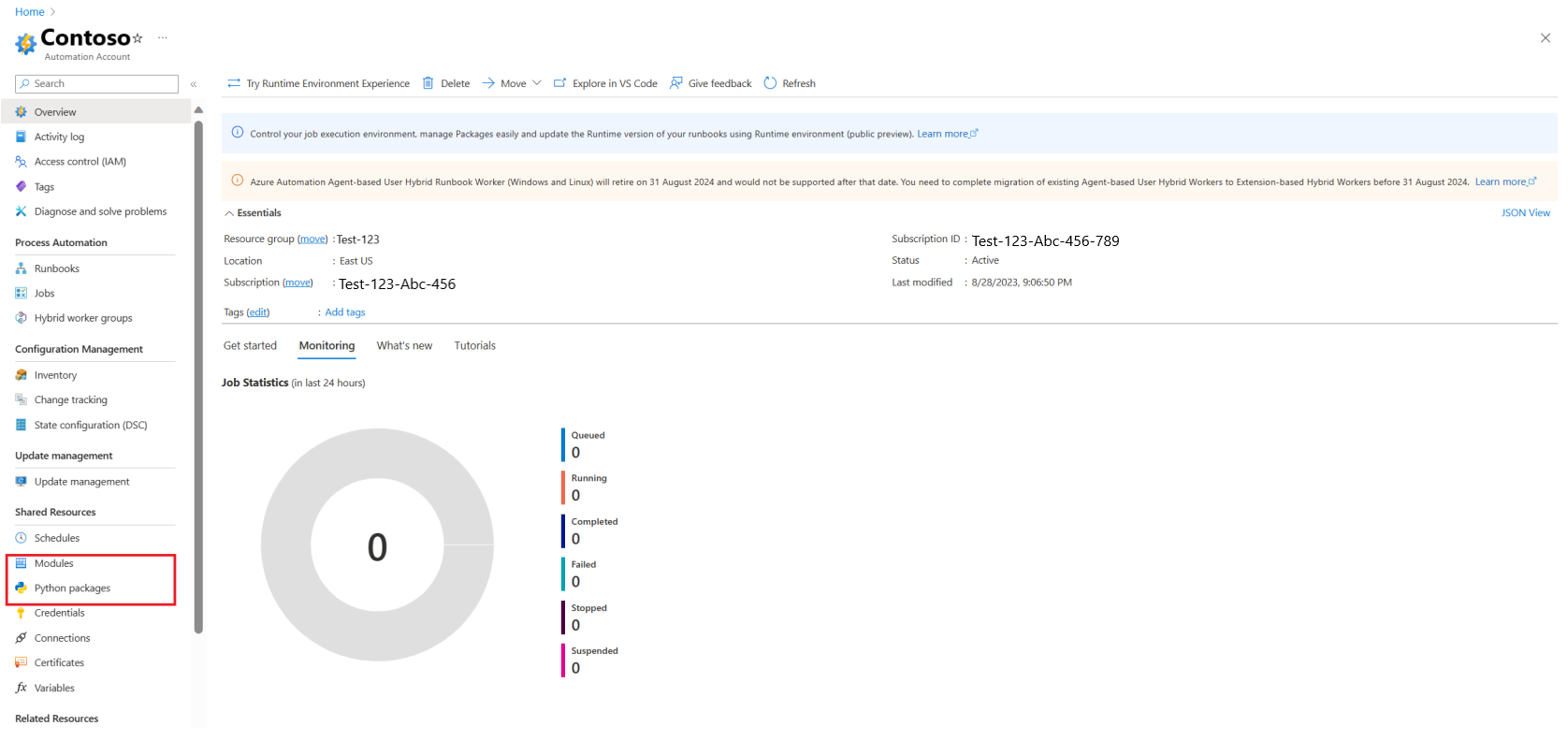Open the What's new tab
Image resolution: width=1568 pixels, height=755 pixels.
405,346
